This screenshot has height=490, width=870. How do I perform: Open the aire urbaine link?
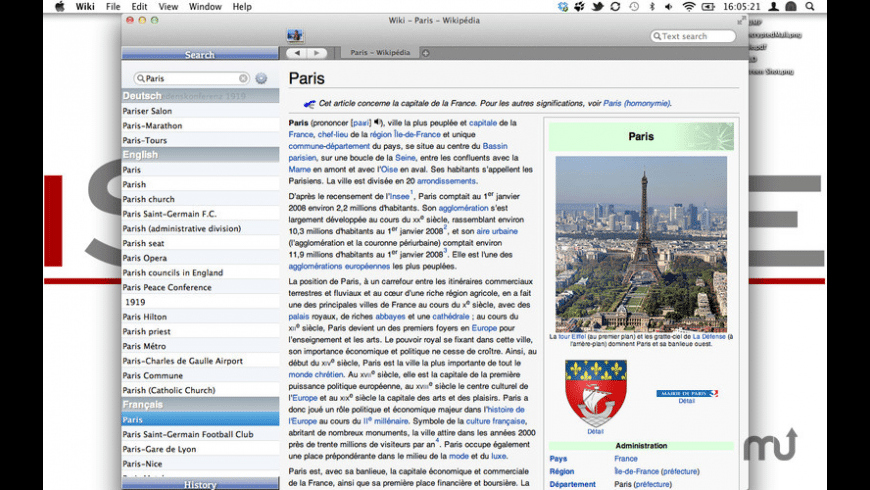click(497, 231)
